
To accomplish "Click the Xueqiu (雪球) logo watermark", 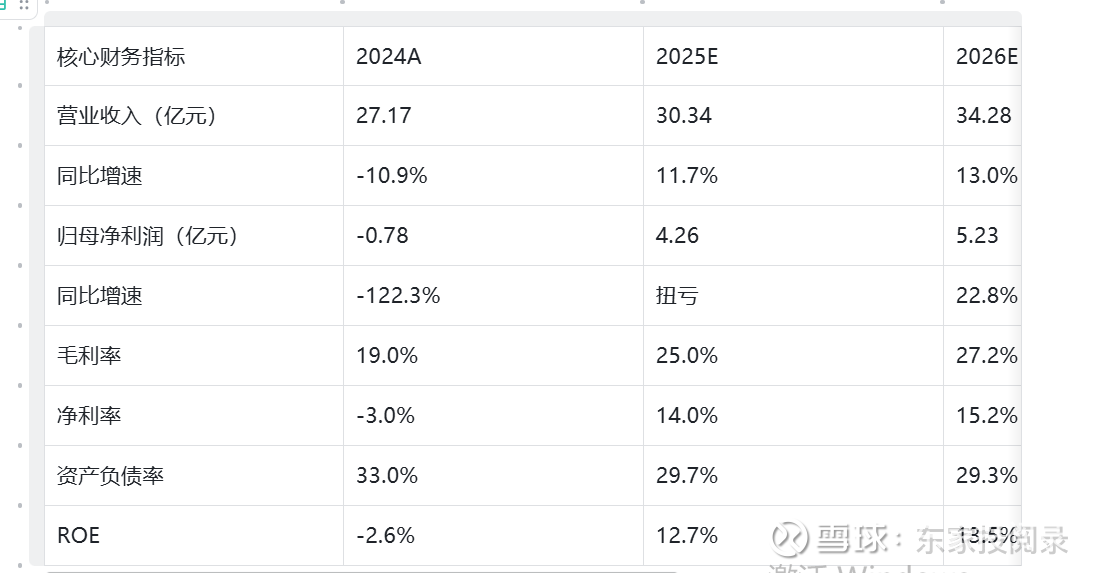I will 791,538.
